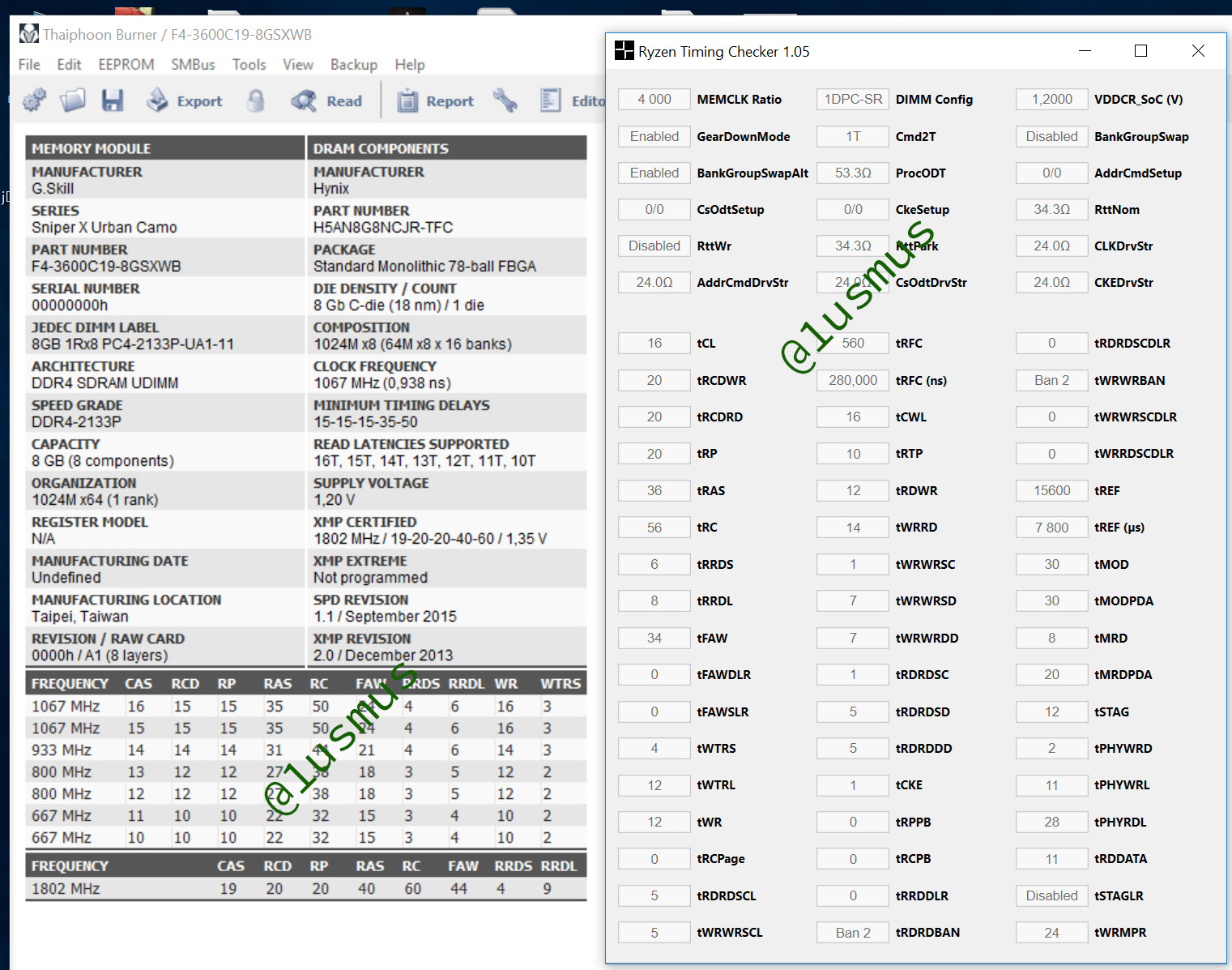Click the Ryzen Timing Checker title icon

point(625,51)
